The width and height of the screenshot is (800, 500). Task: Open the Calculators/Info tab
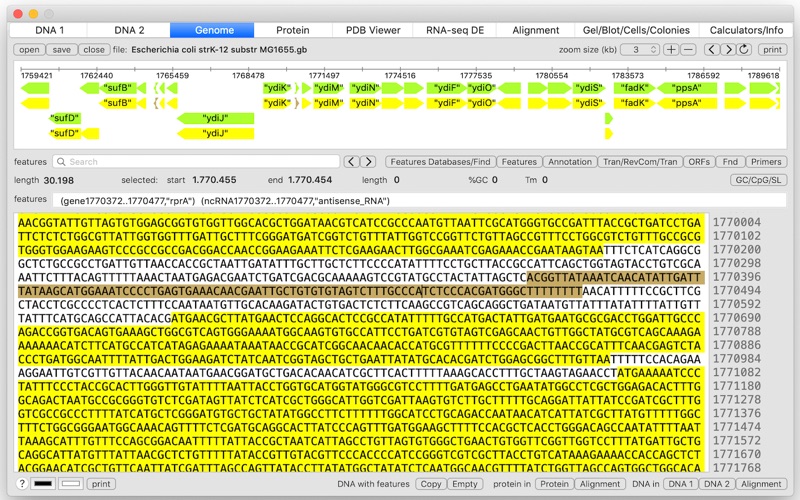click(746, 30)
